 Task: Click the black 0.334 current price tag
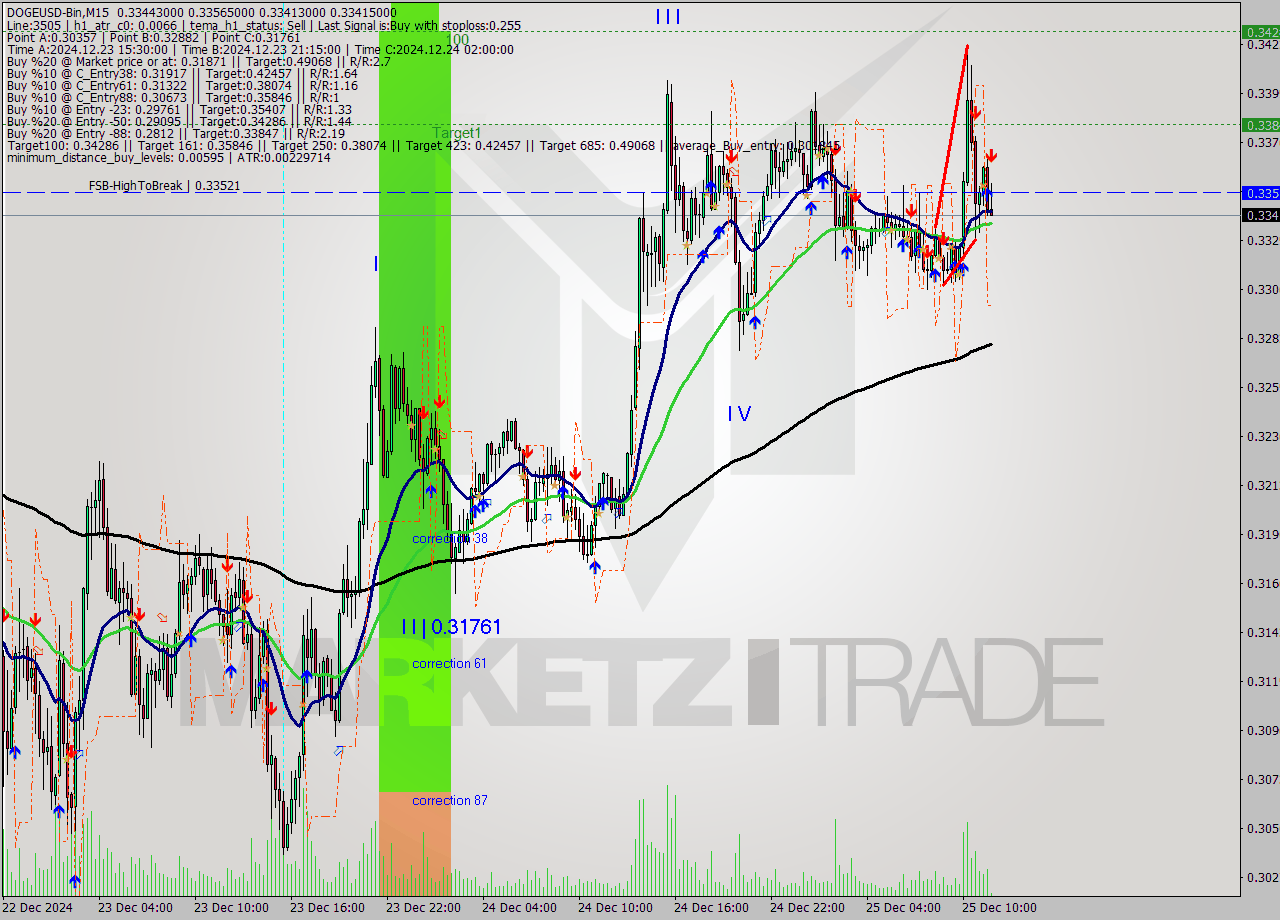[x=1260, y=215]
